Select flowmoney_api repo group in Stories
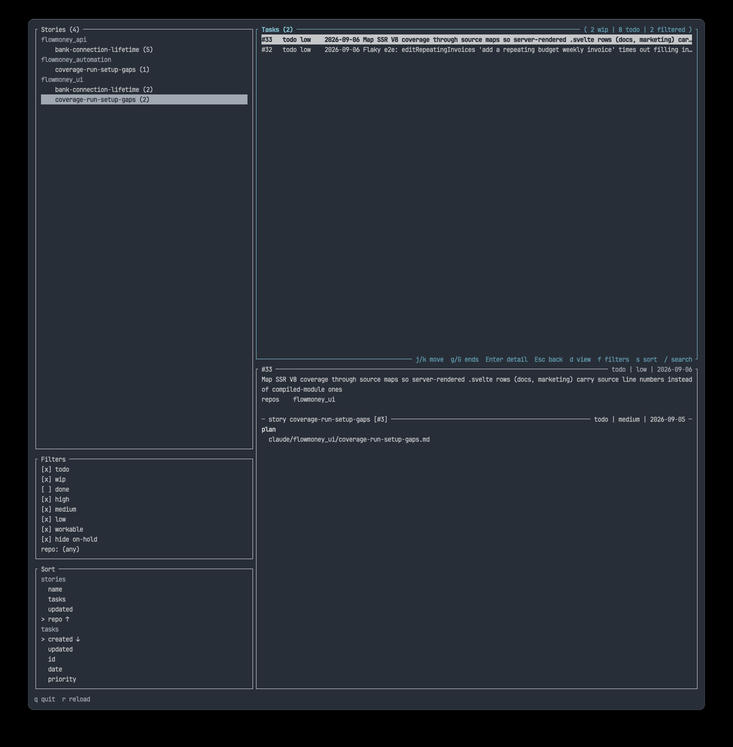Image resolution: width=733 pixels, height=747 pixels. 64,40
